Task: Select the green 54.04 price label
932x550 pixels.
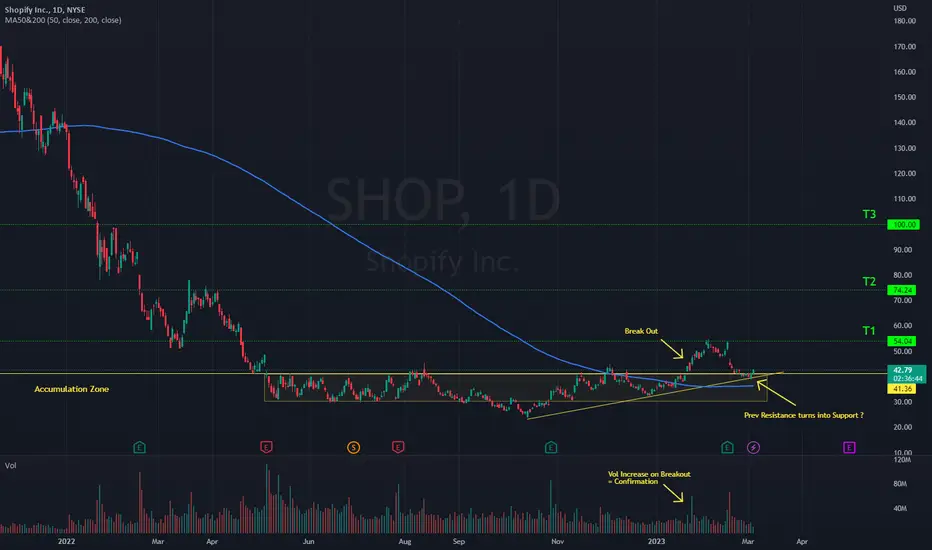Action: click(902, 341)
